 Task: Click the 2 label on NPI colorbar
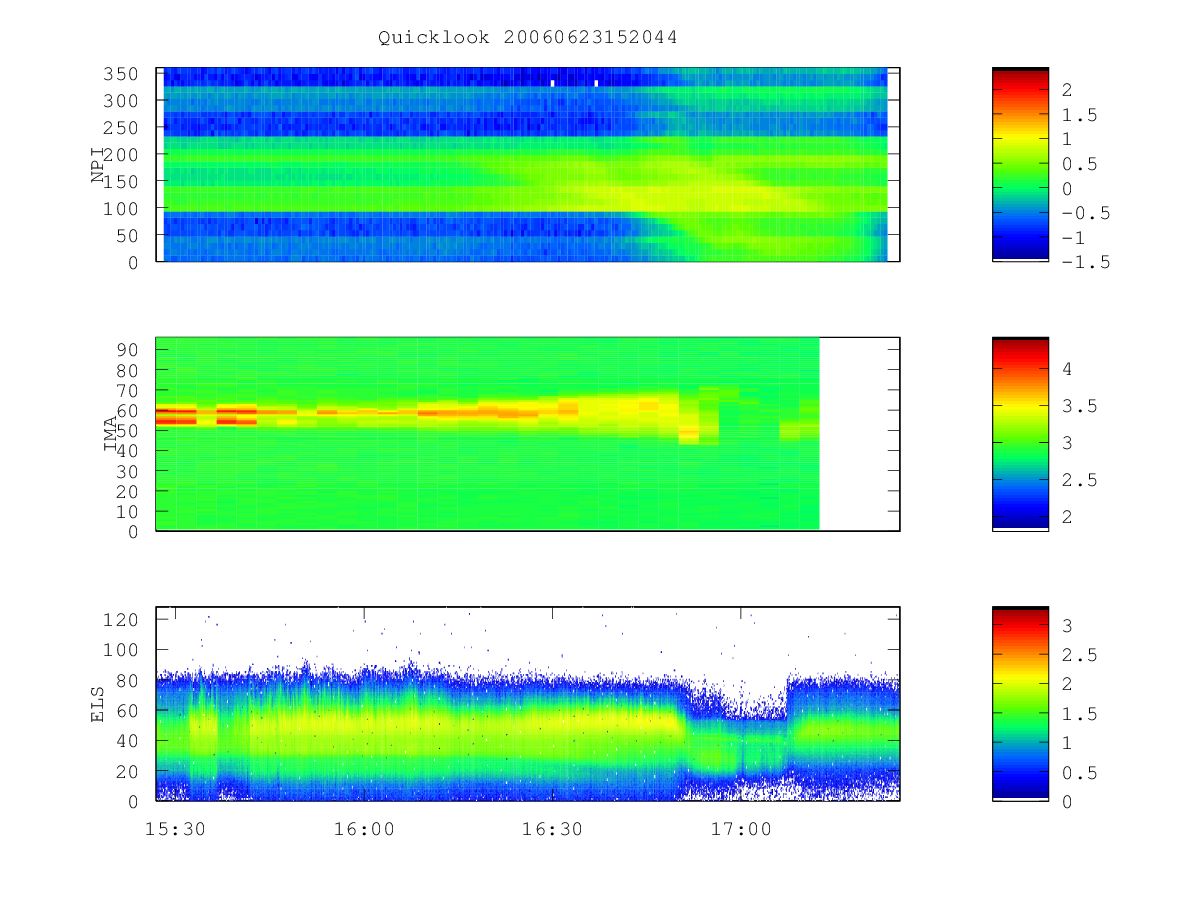pyautogui.click(x=1067, y=90)
